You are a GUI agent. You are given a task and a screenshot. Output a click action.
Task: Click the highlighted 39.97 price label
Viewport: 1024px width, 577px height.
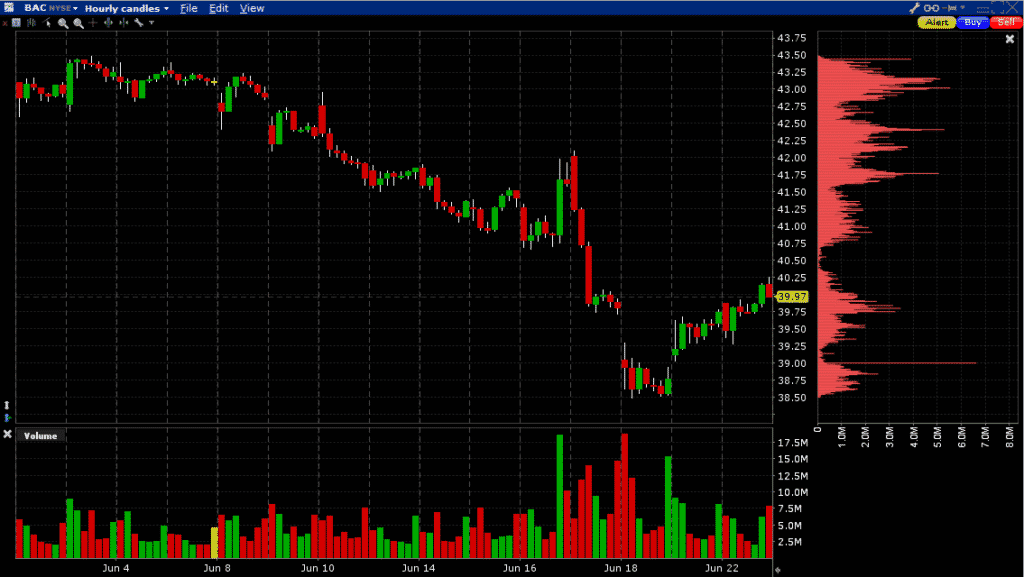(x=793, y=296)
